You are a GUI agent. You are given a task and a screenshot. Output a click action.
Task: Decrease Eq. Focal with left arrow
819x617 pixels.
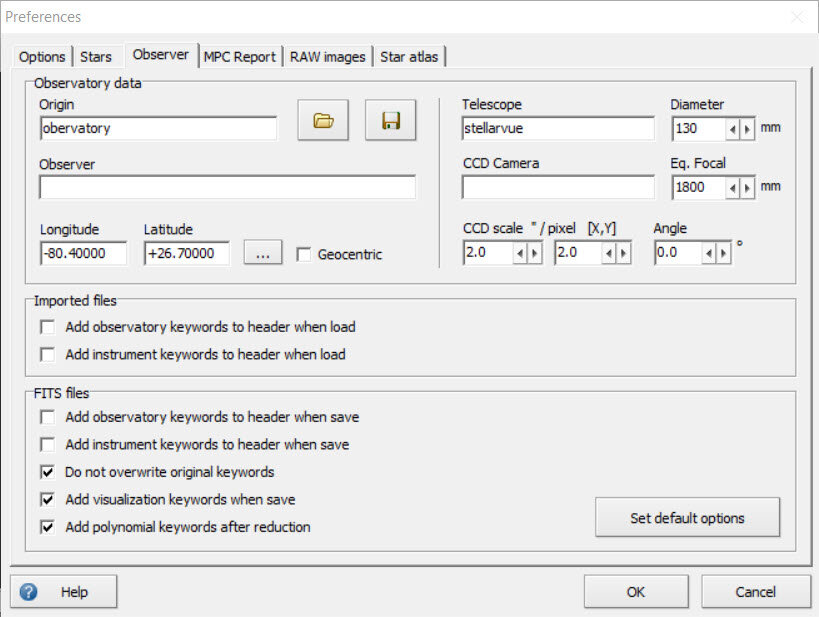(733, 188)
